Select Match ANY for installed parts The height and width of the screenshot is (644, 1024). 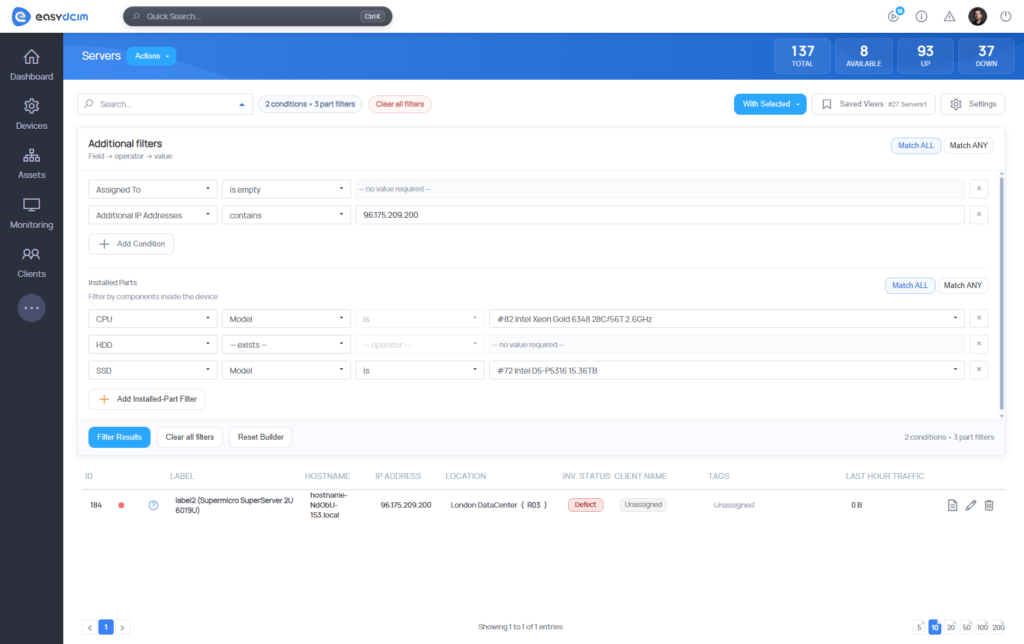click(963, 285)
